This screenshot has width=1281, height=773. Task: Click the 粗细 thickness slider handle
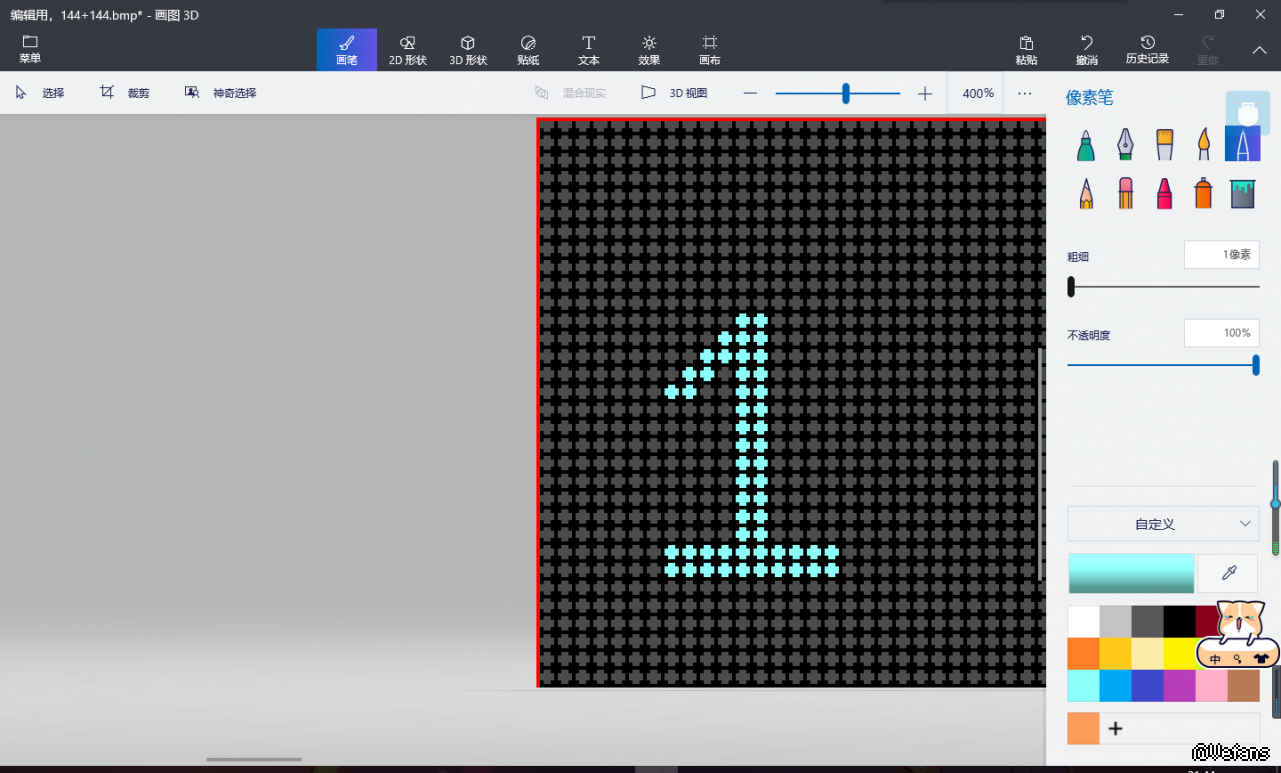click(1071, 287)
